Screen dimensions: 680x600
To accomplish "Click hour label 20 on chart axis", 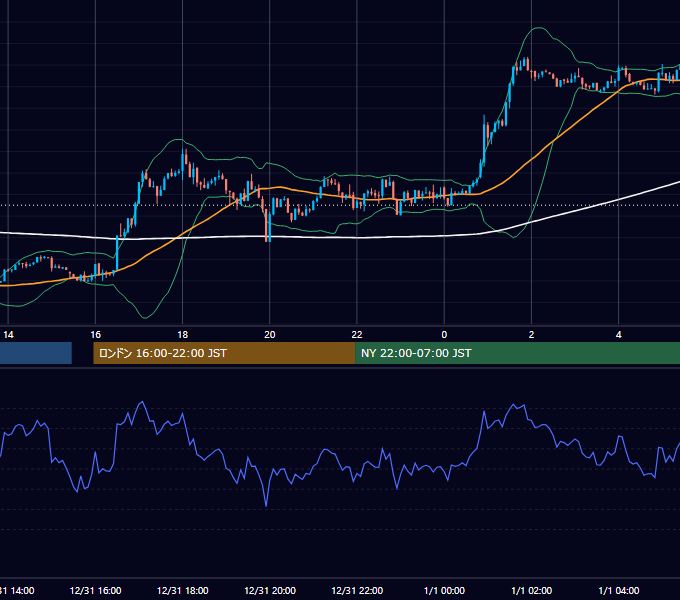I will [270, 335].
